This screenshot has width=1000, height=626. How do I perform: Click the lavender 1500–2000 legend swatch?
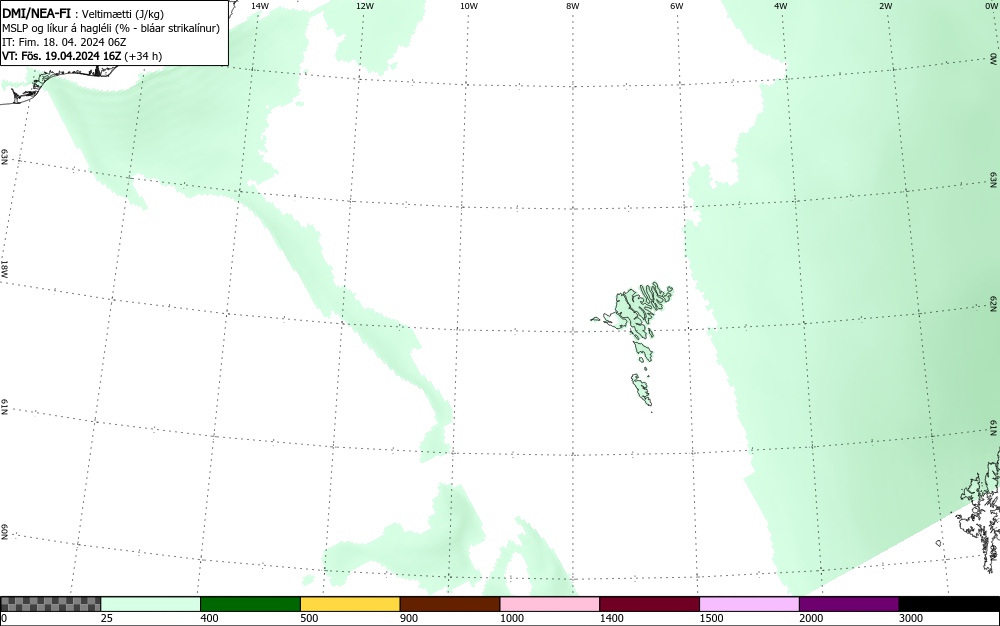point(749,604)
